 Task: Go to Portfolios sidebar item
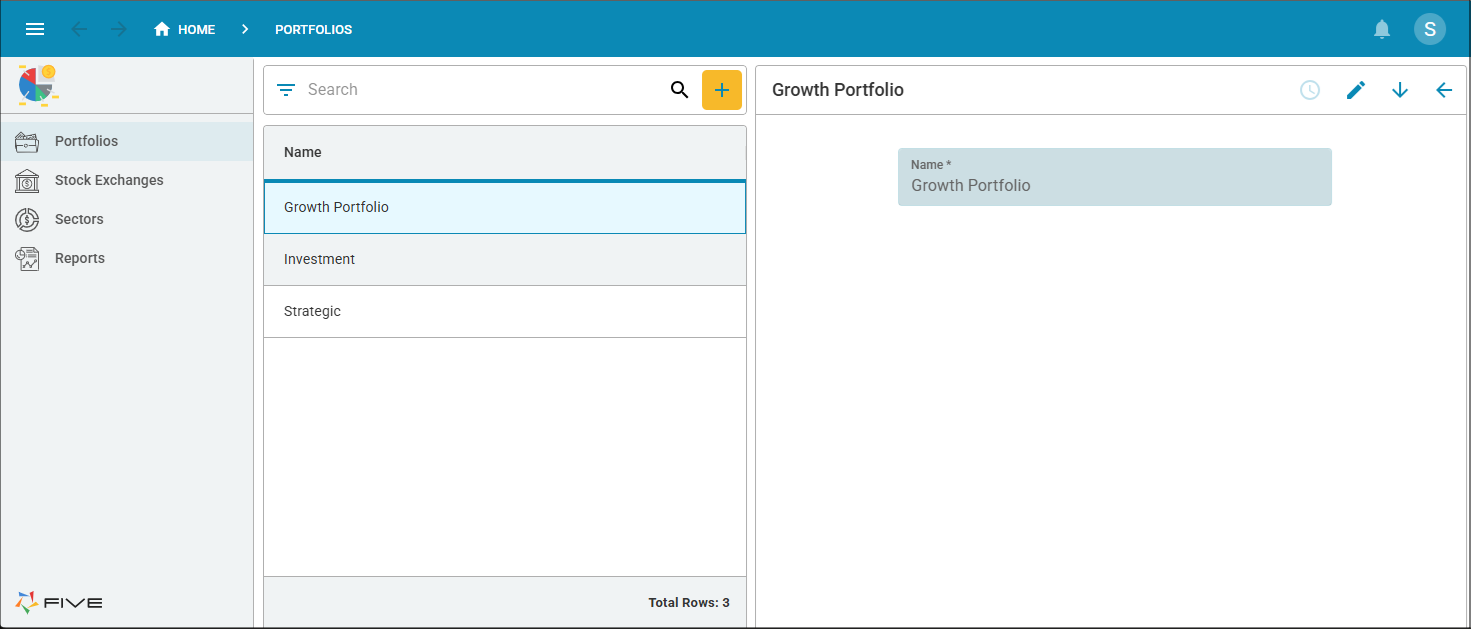(x=86, y=141)
